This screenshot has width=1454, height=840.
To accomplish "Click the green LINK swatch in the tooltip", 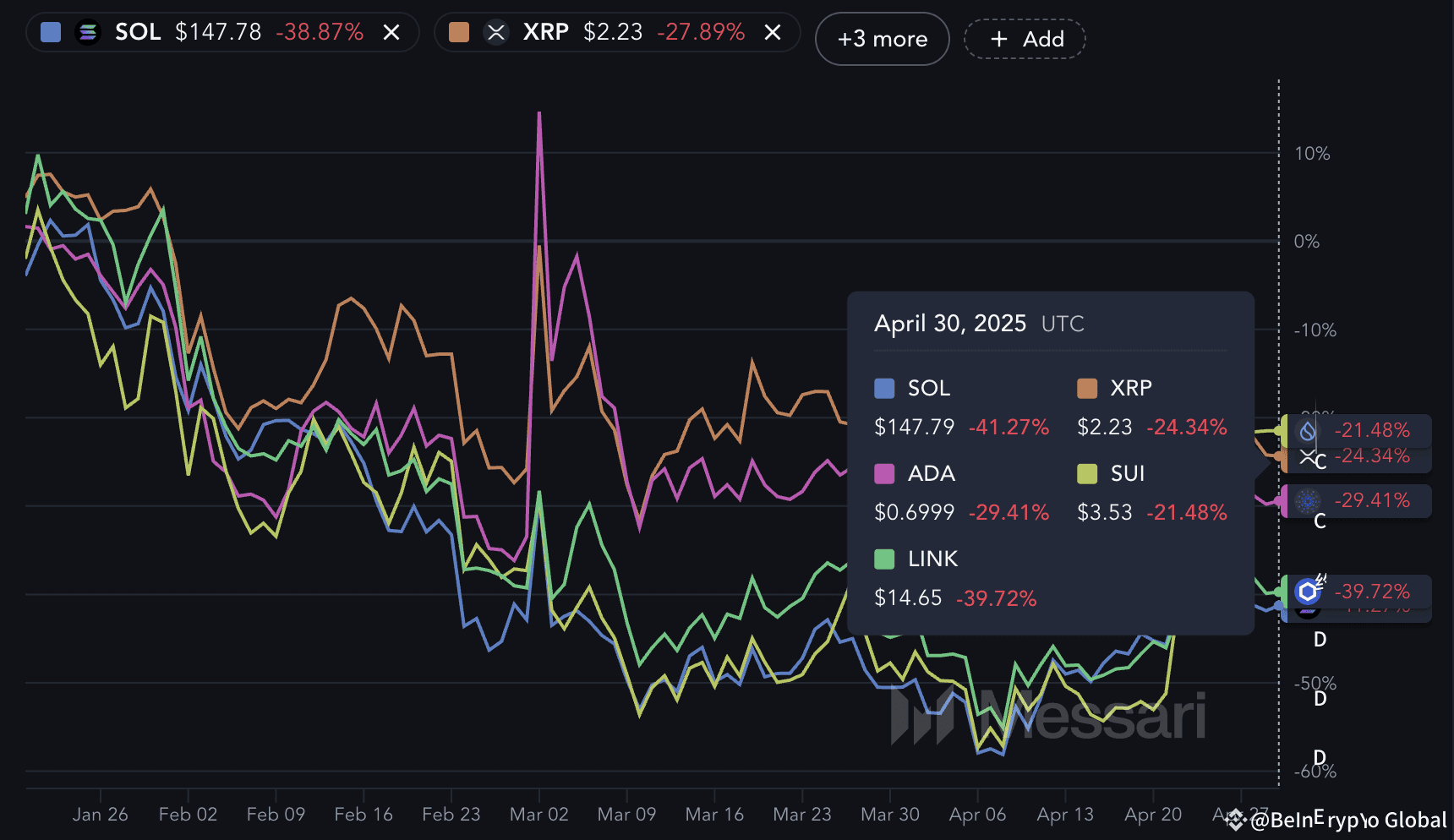I will [884, 559].
